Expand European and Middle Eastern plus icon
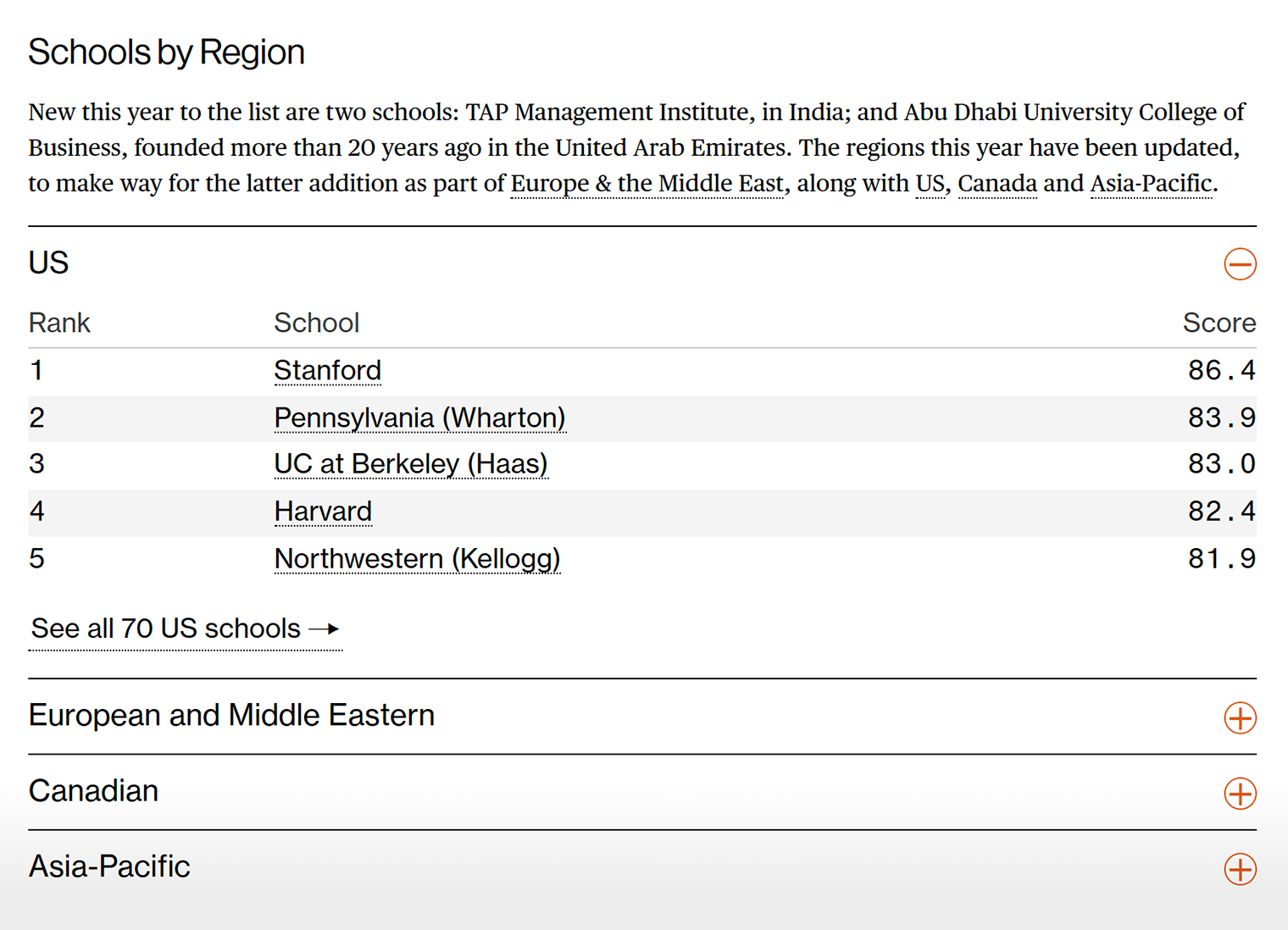1288x930 pixels. (1240, 718)
